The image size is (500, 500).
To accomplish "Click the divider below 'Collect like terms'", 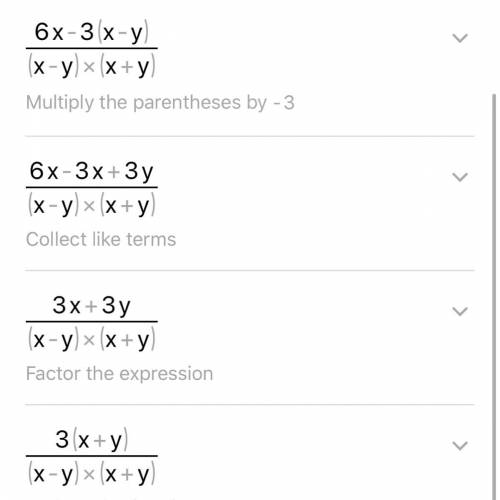I will (x=249, y=271).
